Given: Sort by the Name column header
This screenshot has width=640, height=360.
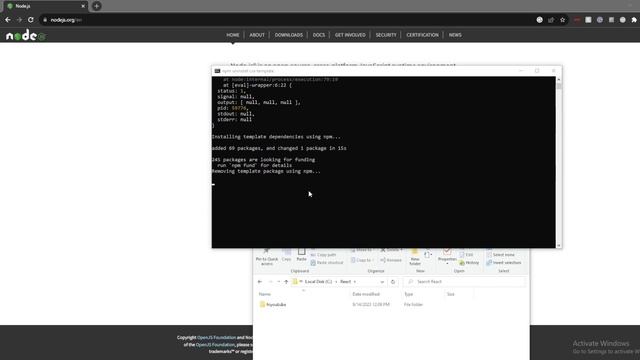Looking at the screenshot, I should [264, 294].
